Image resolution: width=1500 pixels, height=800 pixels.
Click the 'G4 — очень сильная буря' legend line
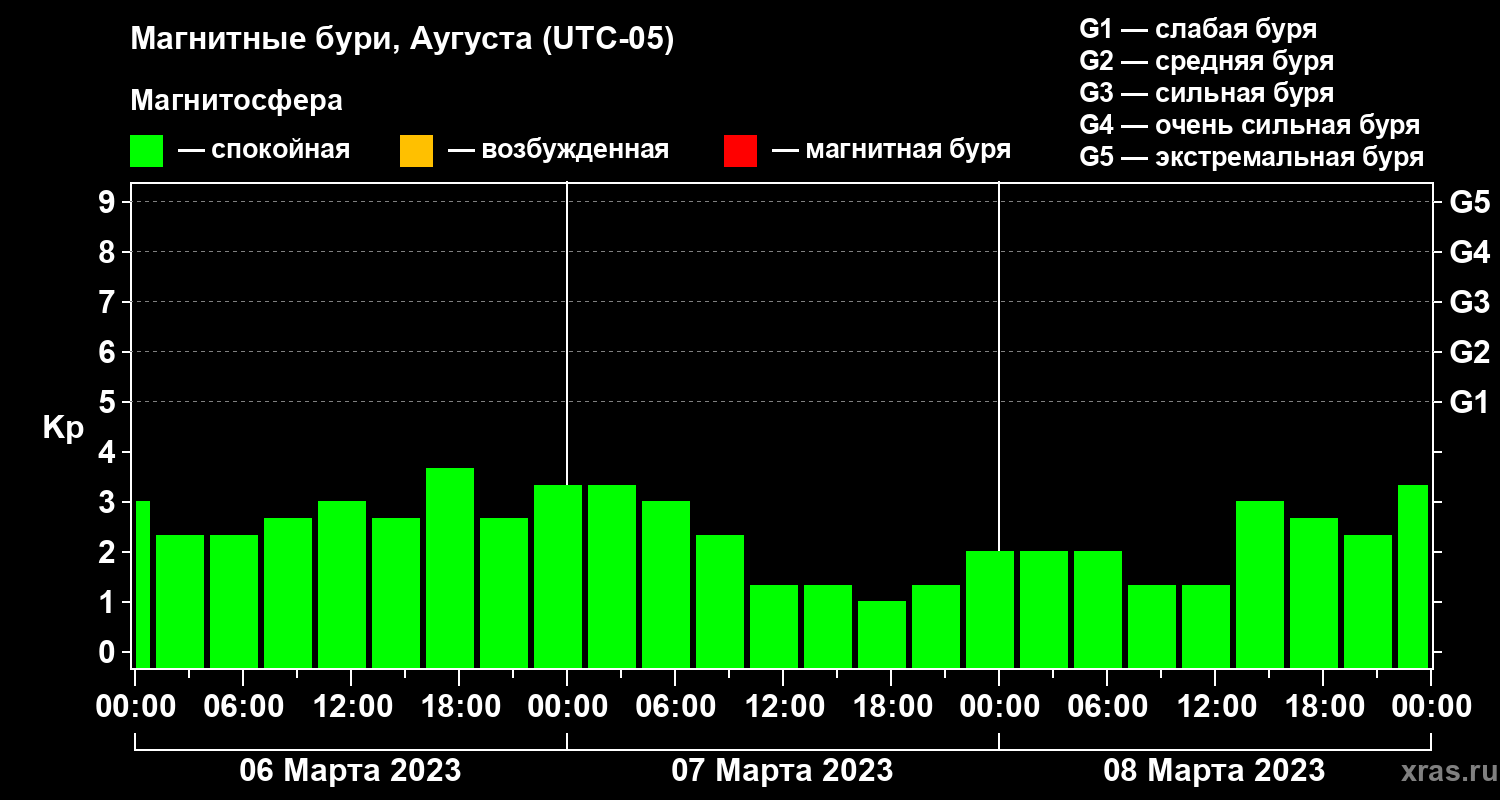[x=1249, y=125]
